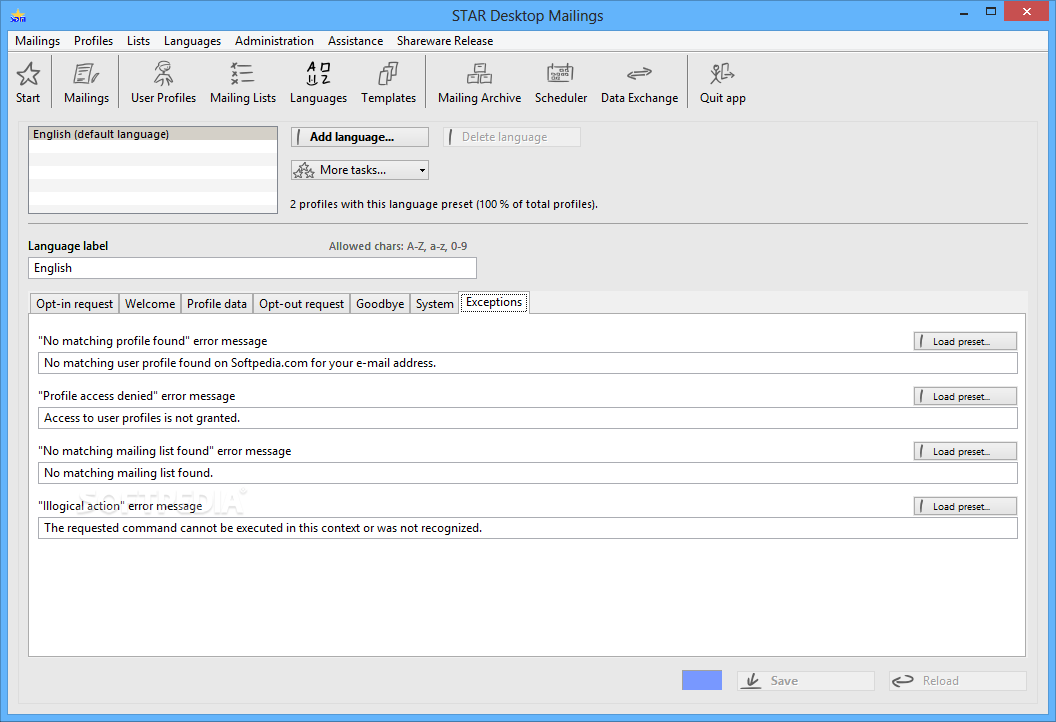Open the Administration menu
The width and height of the screenshot is (1056, 722).
point(275,41)
